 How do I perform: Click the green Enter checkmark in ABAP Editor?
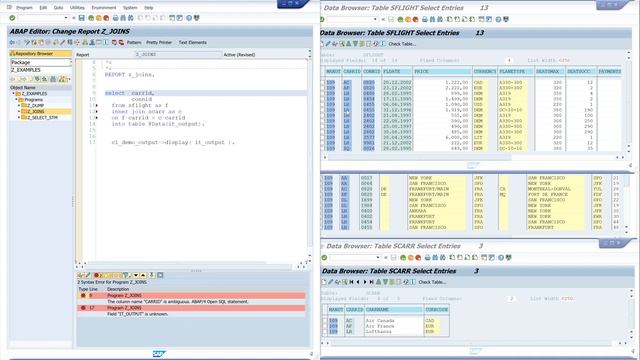coord(12,18)
